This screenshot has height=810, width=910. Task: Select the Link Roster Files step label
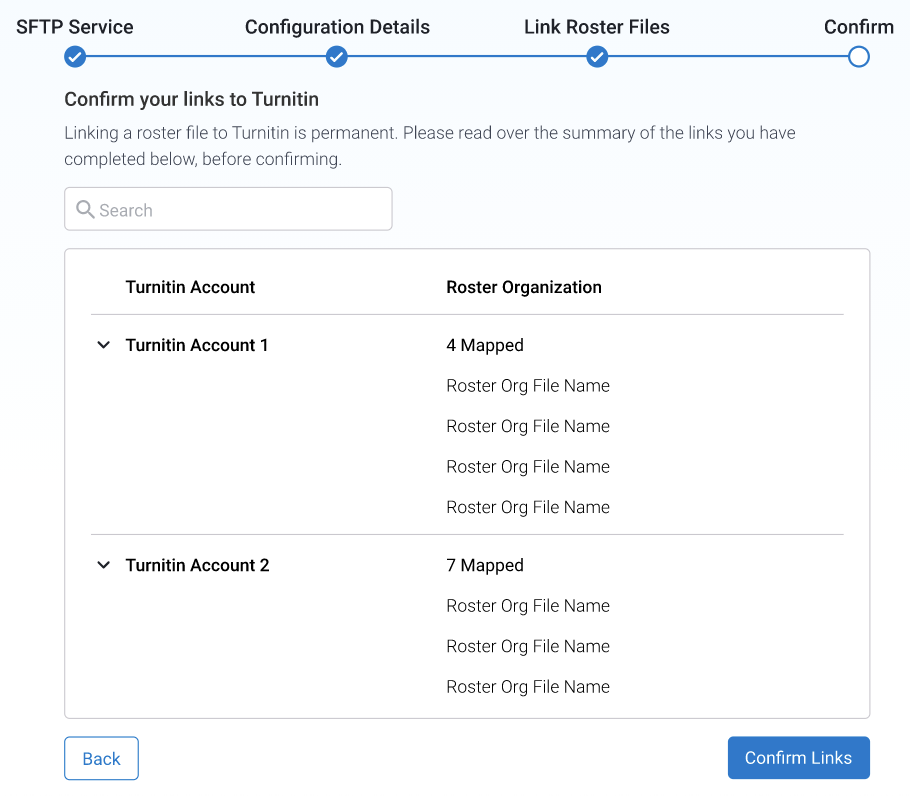(x=597, y=27)
